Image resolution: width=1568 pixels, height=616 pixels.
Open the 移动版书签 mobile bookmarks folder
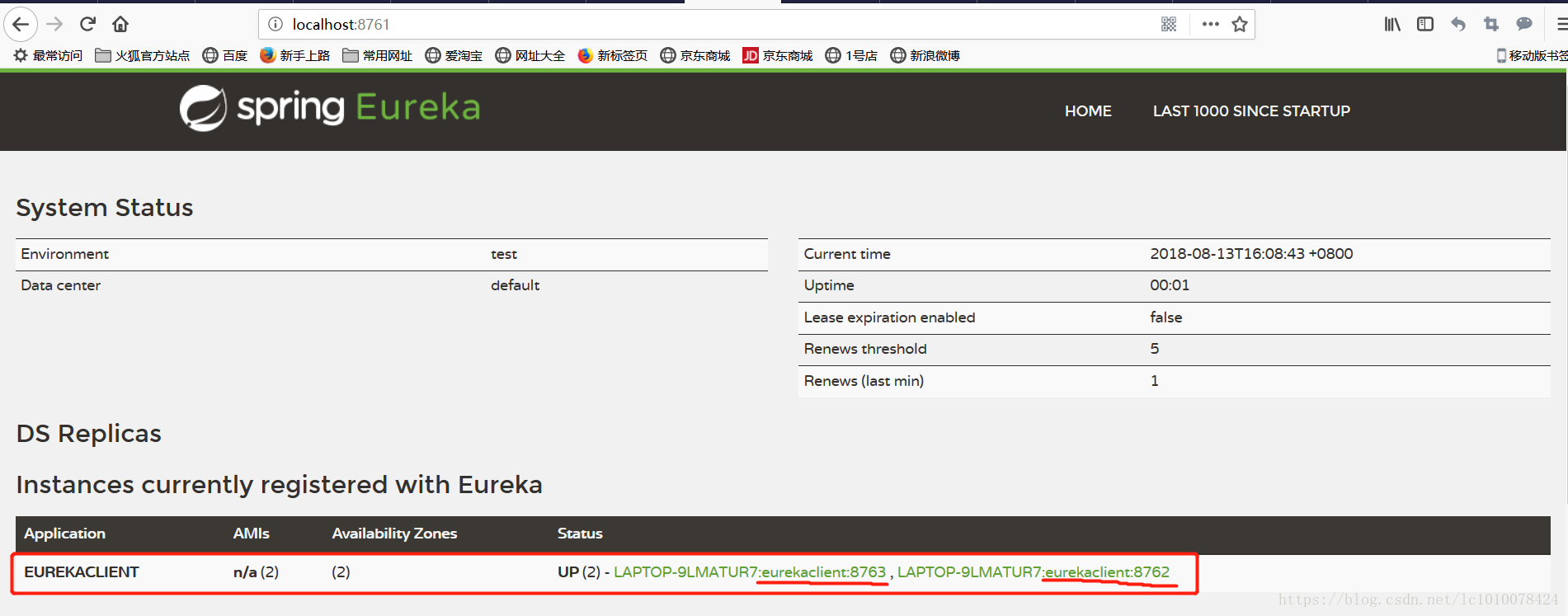tap(1532, 55)
